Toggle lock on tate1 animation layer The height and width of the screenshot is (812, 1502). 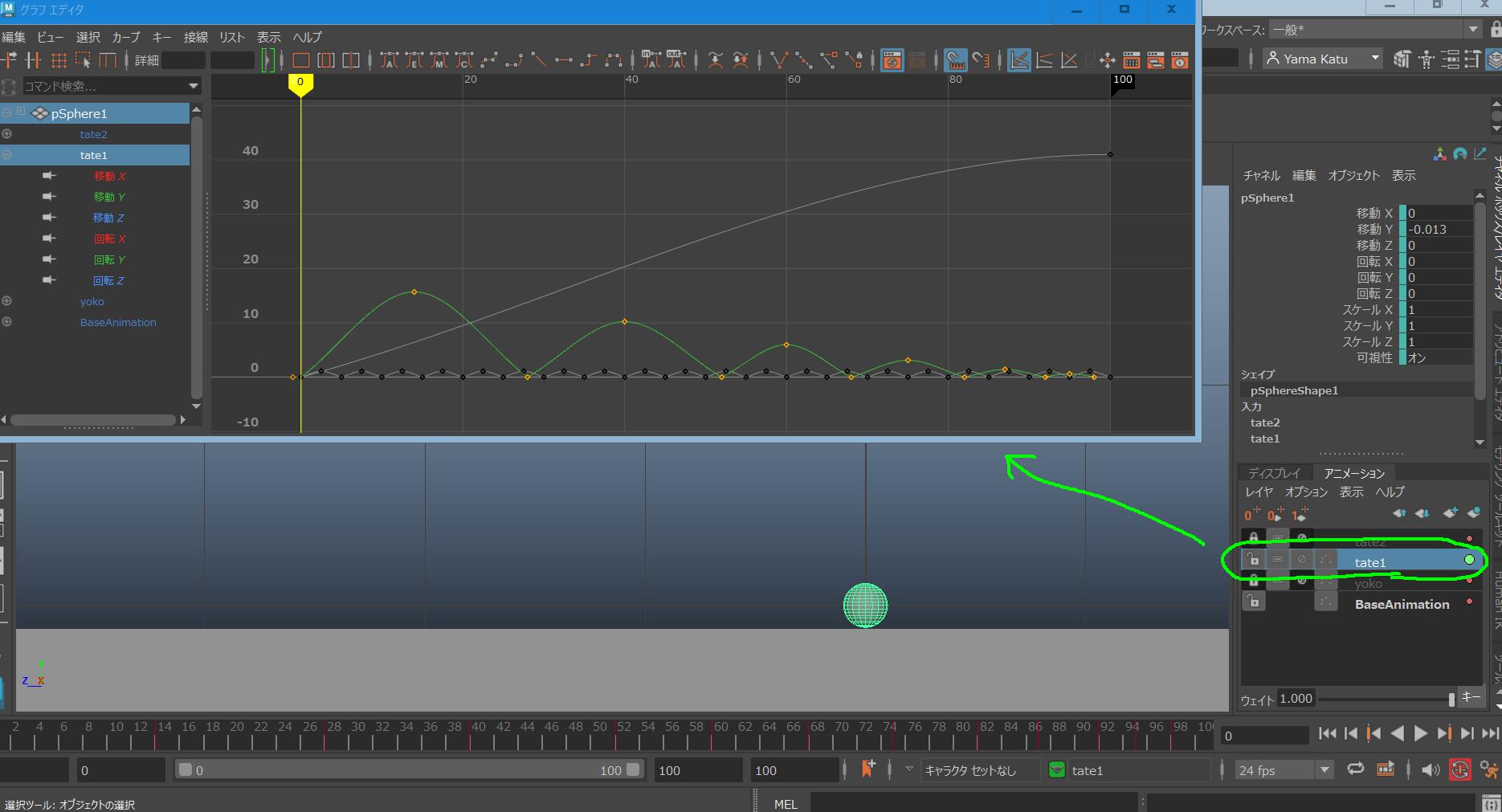1254,559
